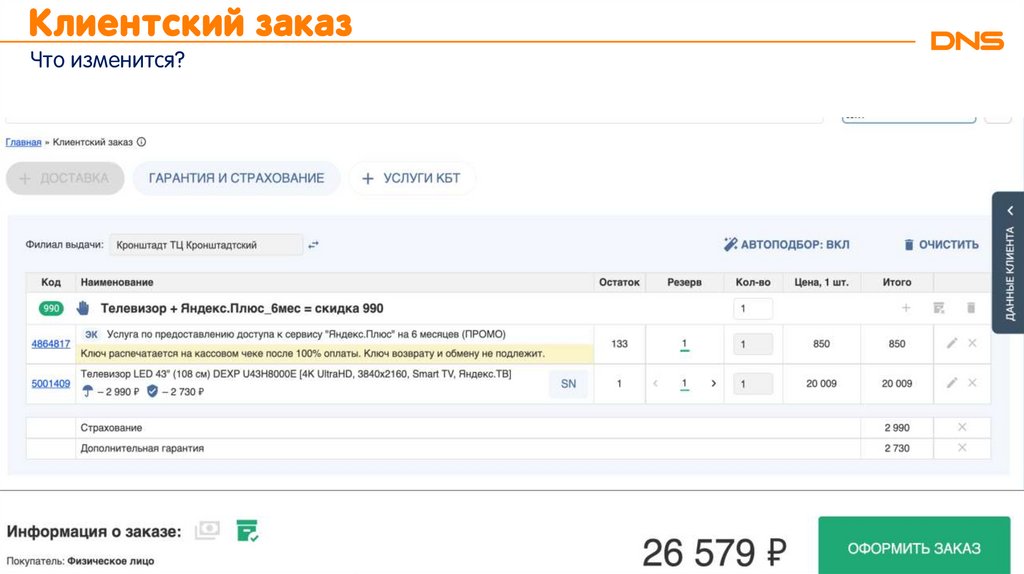Remove the Дополнительная гарантия line with its X
This screenshot has width=1024, height=574.
point(962,448)
